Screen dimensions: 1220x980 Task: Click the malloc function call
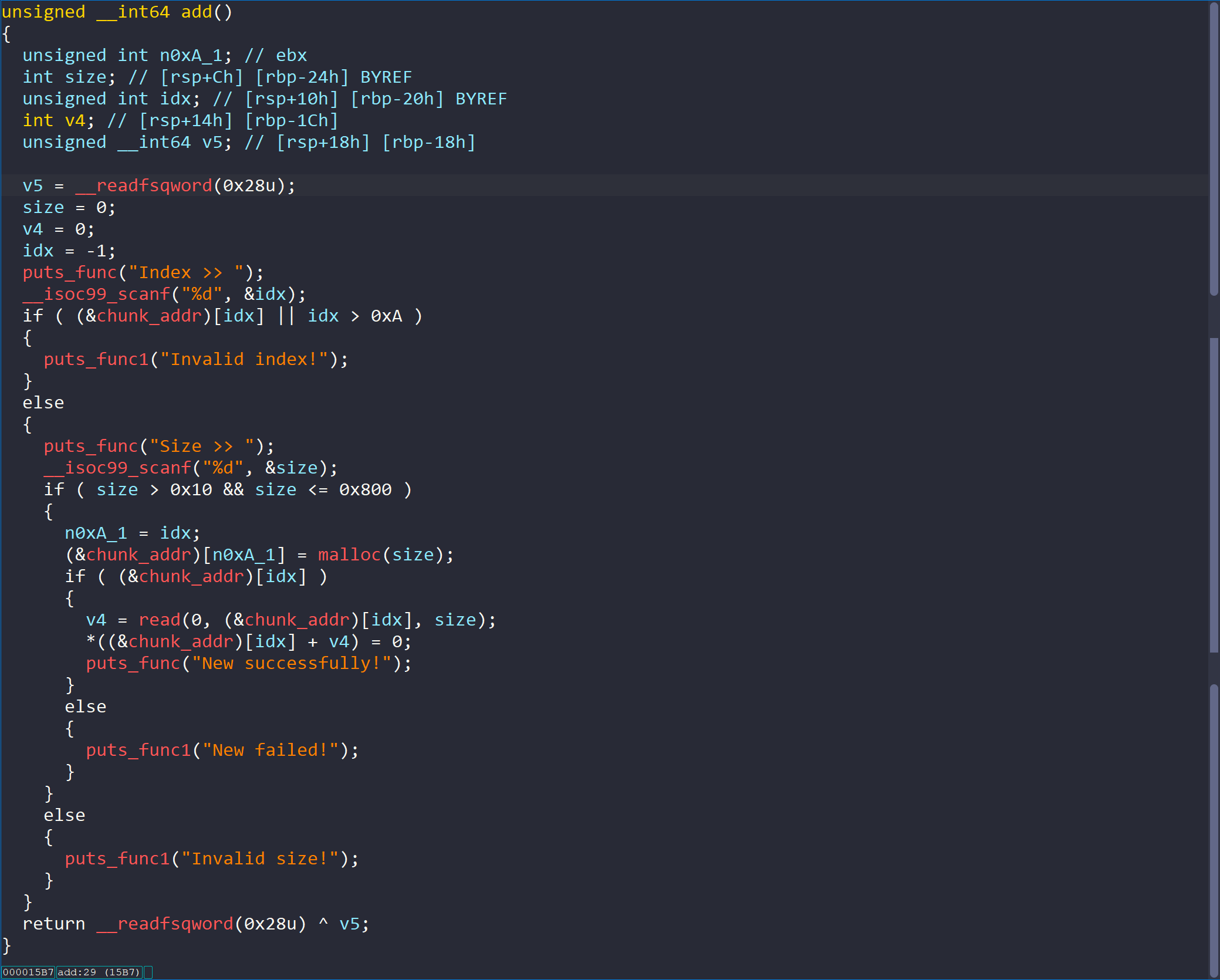[349, 555]
